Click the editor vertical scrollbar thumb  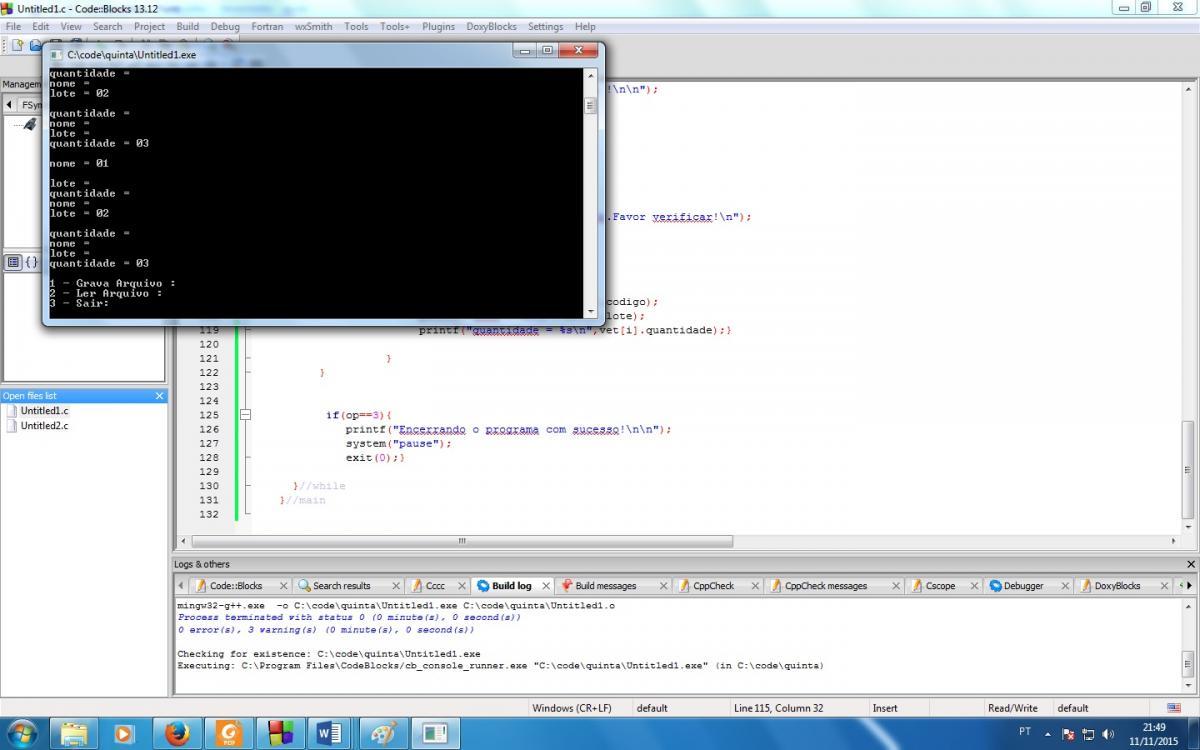pyautogui.click(x=1190, y=468)
